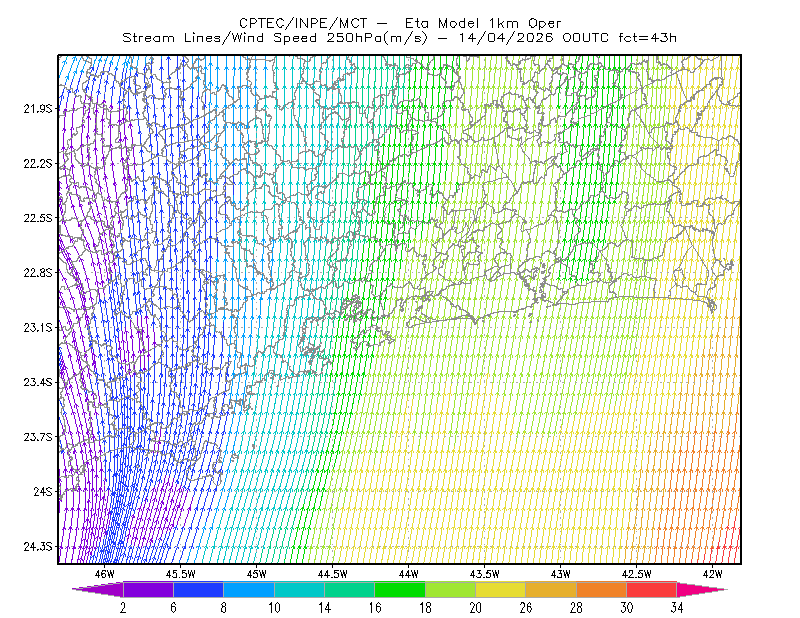This screenshot has height=618, width=800.
Task: Click the 46W longitude tick label
Action: pos(105,574)
